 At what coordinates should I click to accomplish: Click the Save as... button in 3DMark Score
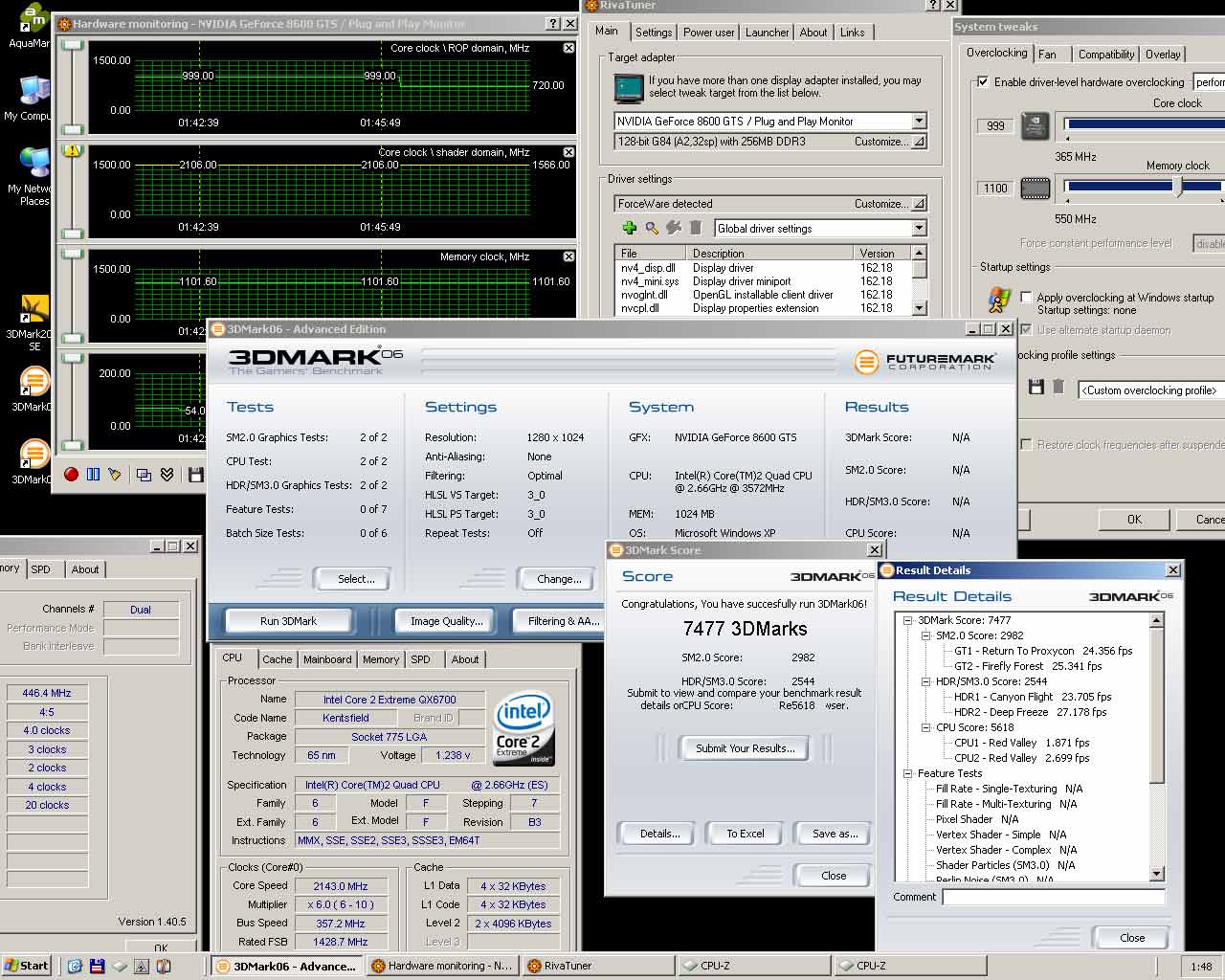(835, 834)
